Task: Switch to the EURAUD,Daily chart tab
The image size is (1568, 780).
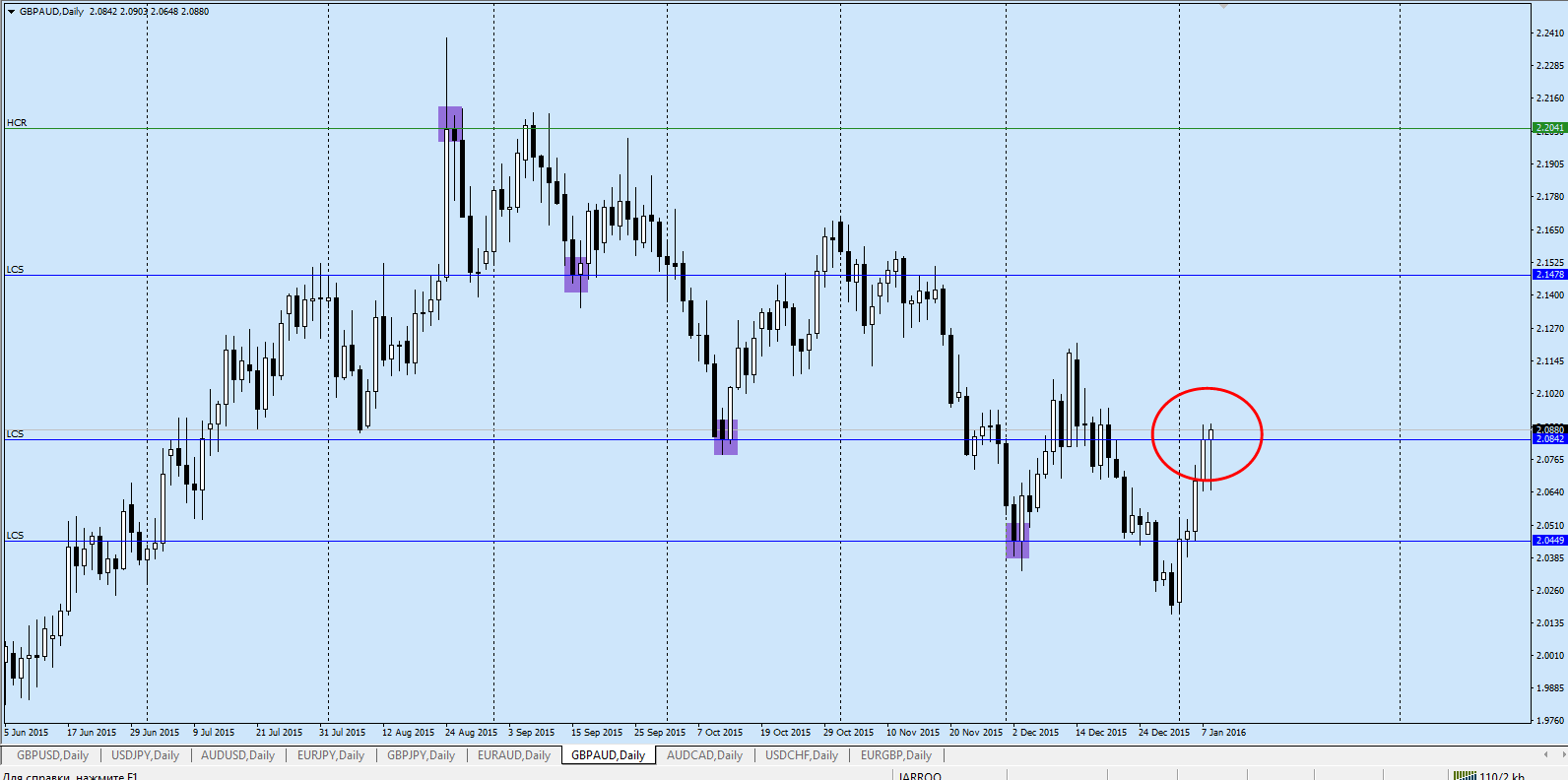Action: [514, 755]
